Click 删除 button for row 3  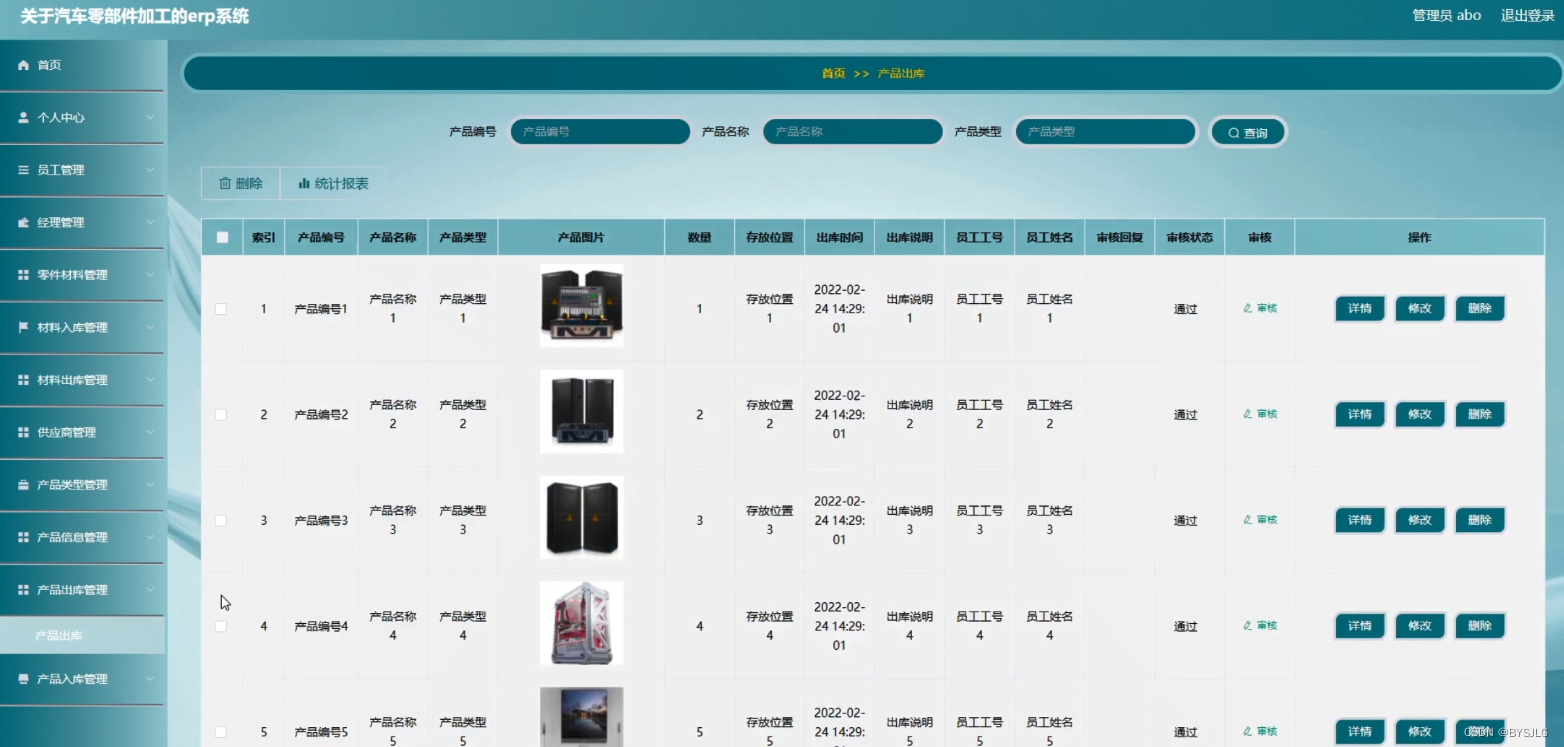point(1480,521)
